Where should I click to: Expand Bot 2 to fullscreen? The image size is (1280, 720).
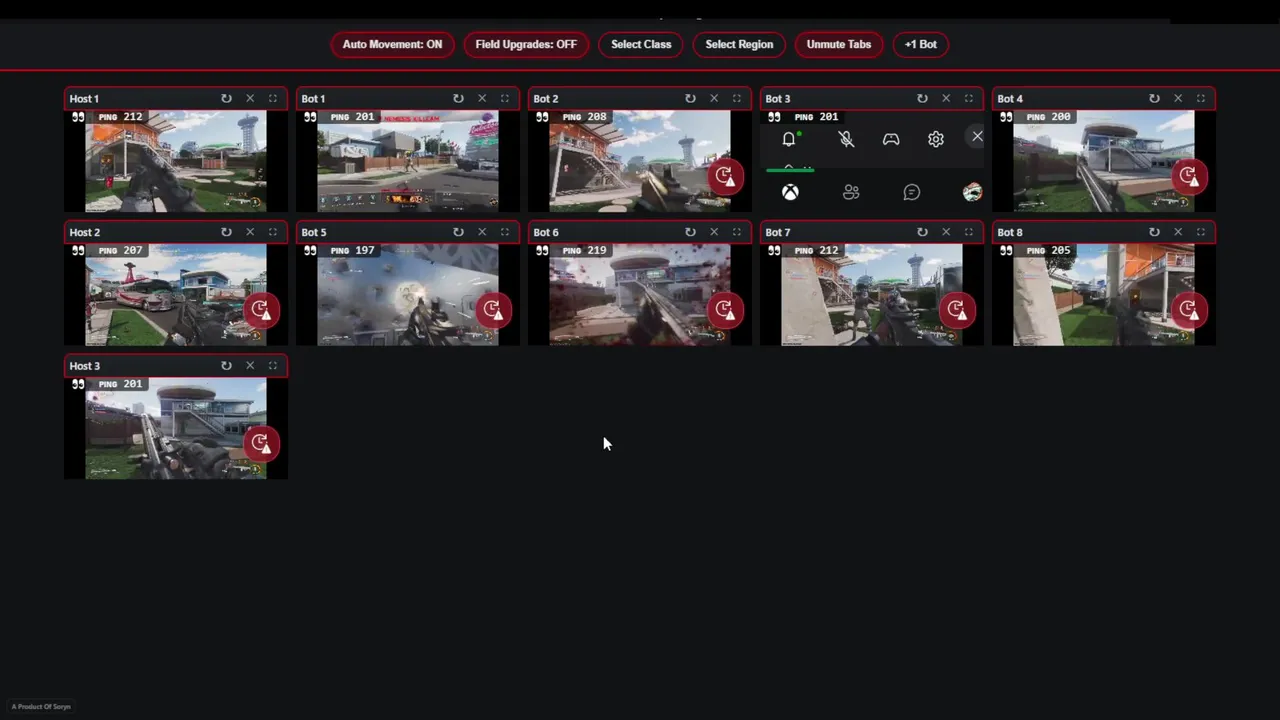736,98
